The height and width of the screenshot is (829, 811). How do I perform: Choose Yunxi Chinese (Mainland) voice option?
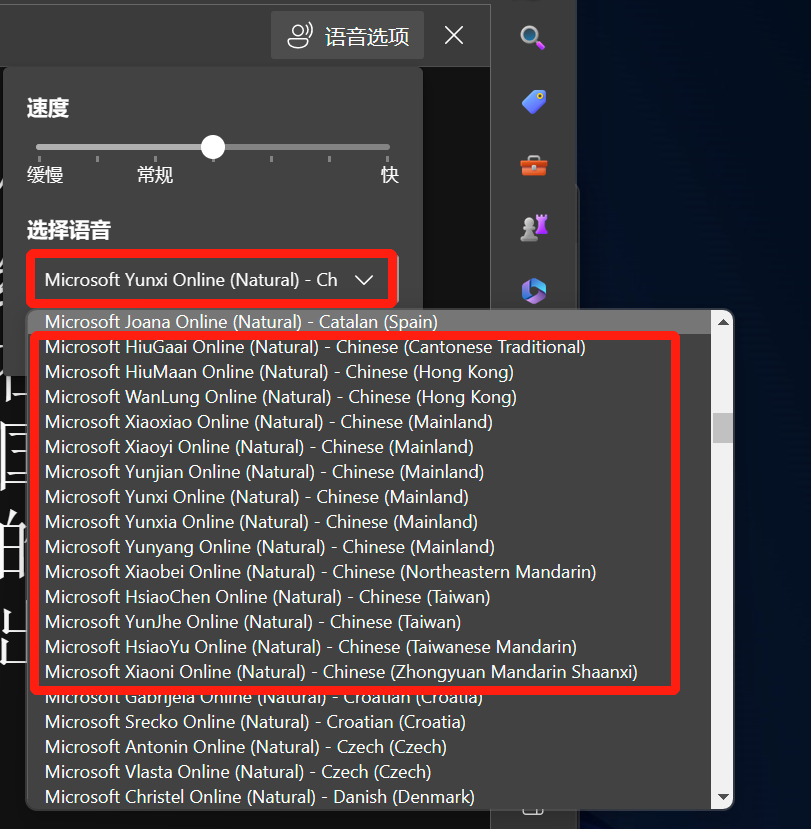(368, 497)
